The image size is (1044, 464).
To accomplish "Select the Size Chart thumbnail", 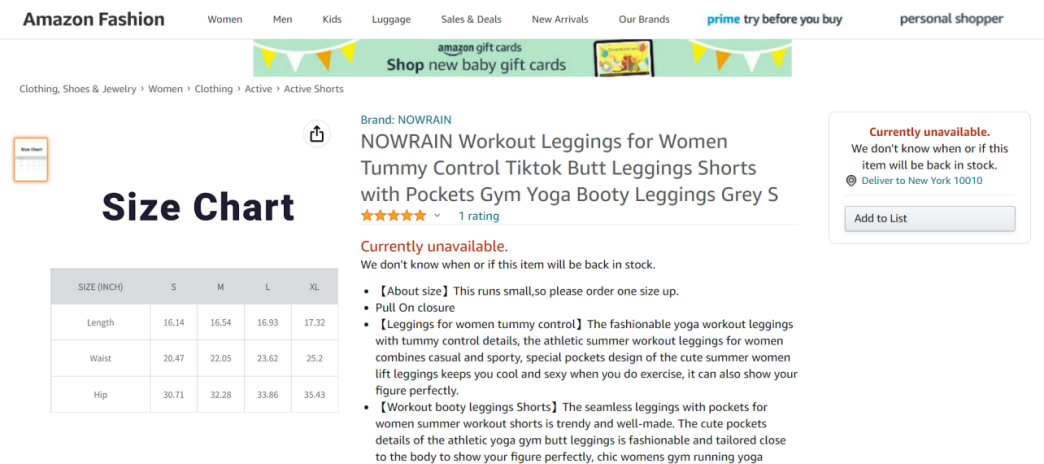I will [31, 160].
